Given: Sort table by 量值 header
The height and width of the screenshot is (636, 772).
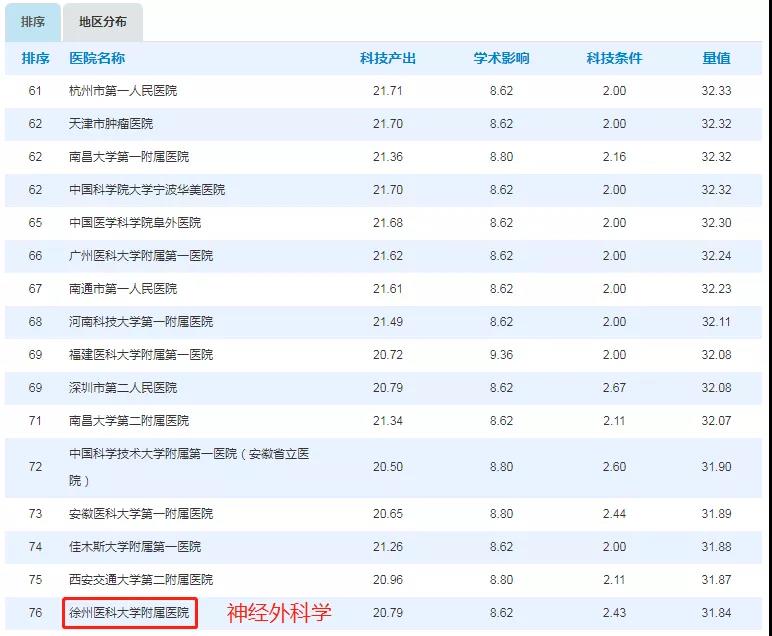Looking at the screenshot, I should (x=716, y=59).
